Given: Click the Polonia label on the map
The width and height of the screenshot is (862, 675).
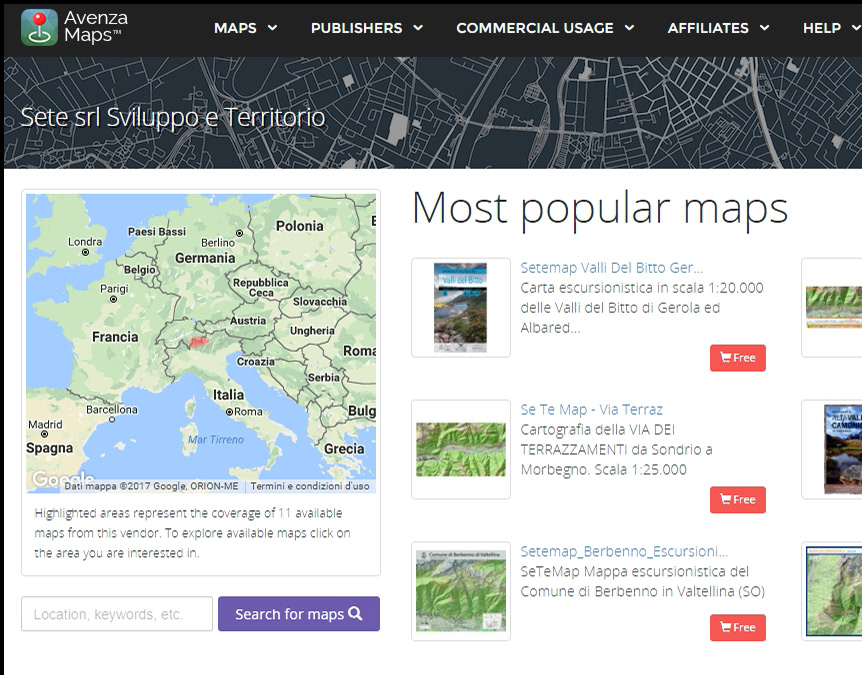Looking at the screenshot, I should (x=300, y=226).
